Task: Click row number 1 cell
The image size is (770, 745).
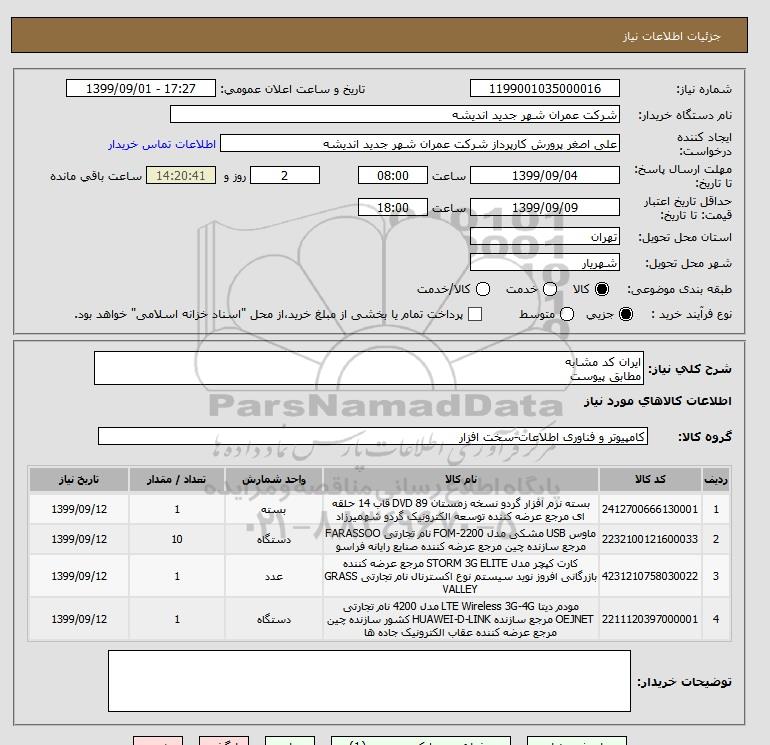Action: (x=716, y=509)
